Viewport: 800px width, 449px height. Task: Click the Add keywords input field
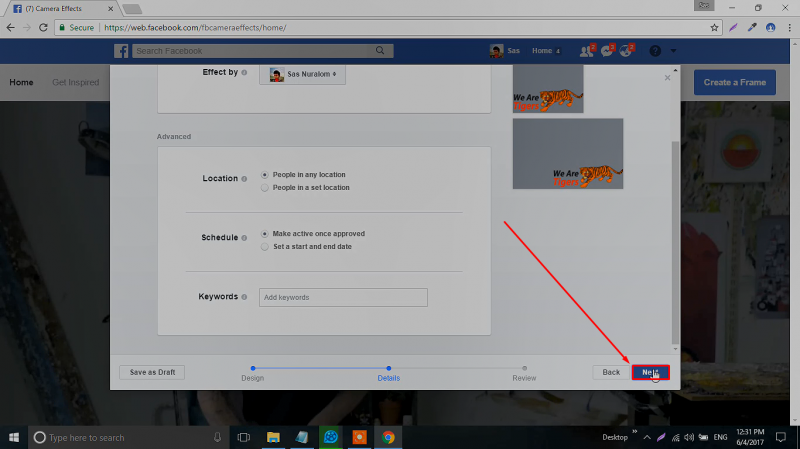pyautogui.click(x=342, y=297)
